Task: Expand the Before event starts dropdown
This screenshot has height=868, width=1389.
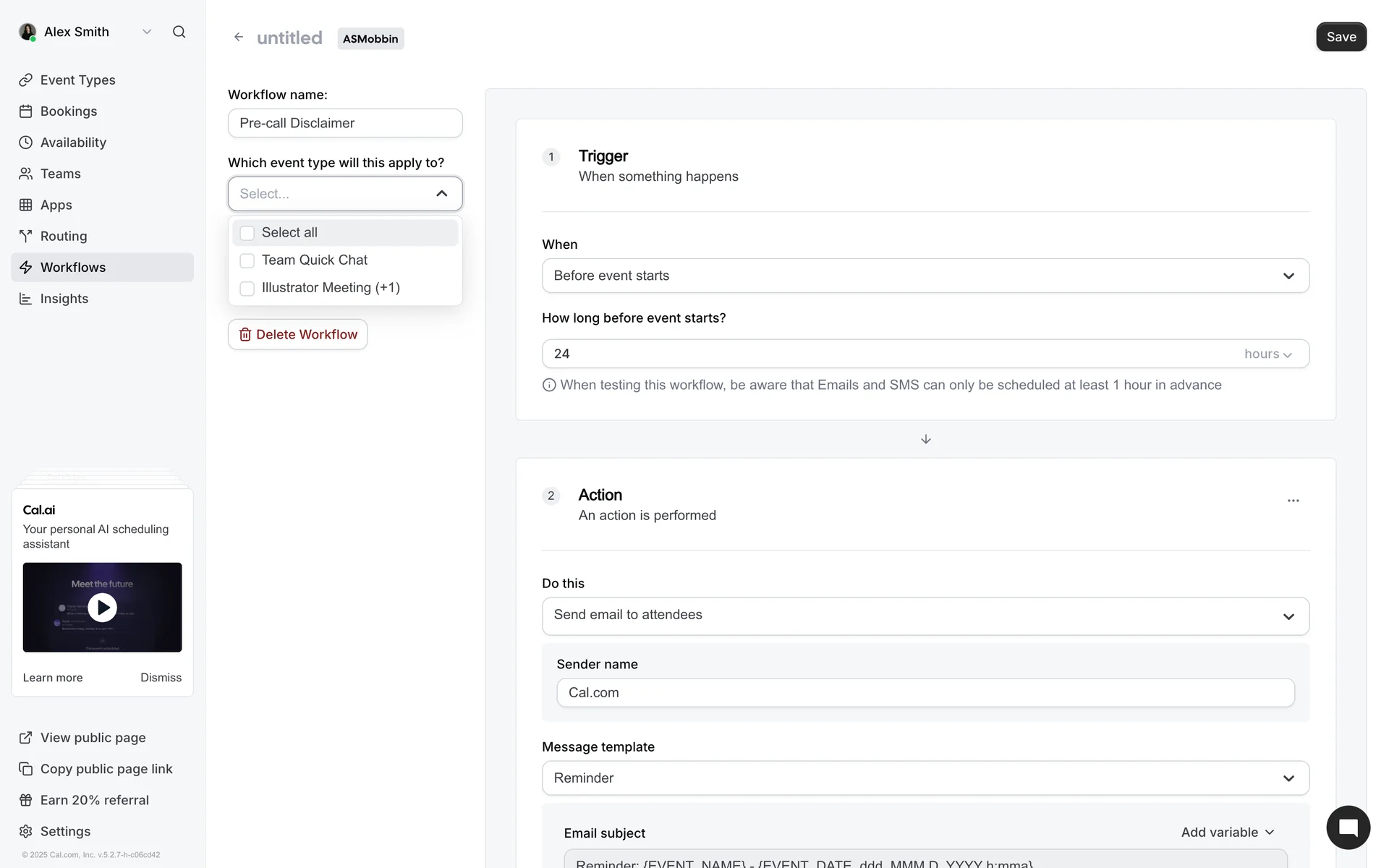Action: tap(925, 276)
